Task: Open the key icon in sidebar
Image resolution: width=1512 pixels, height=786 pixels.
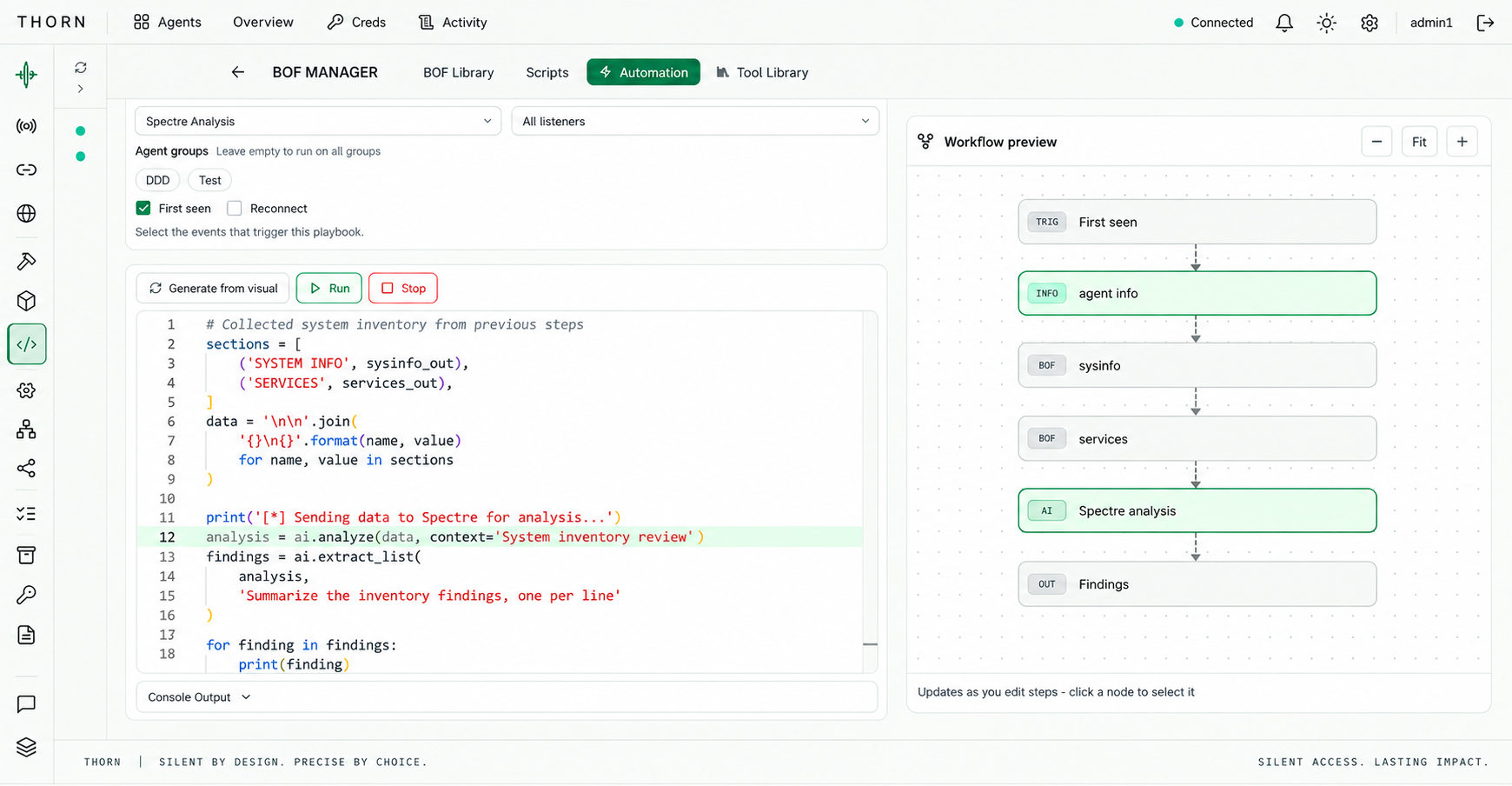Action: click(x=27, y=595)
